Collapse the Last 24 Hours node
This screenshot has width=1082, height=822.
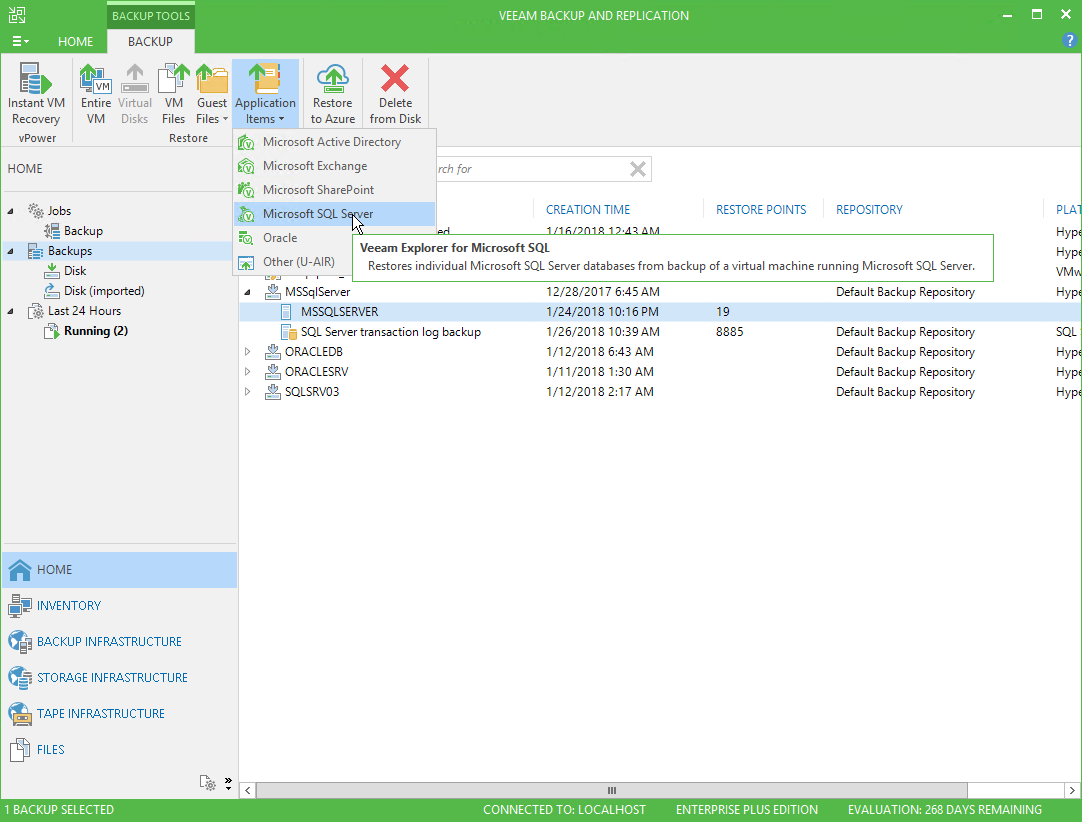tap(10, 311)
